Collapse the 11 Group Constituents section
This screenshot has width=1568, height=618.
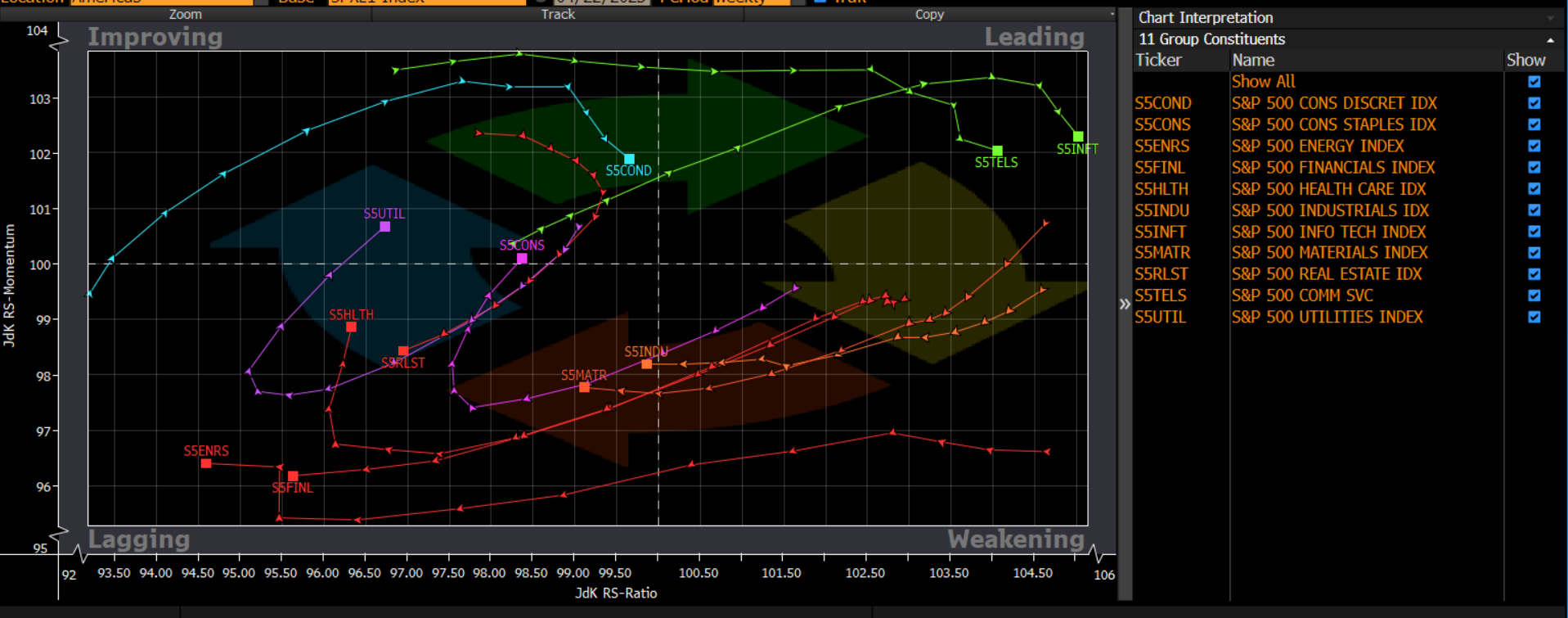1550,39
